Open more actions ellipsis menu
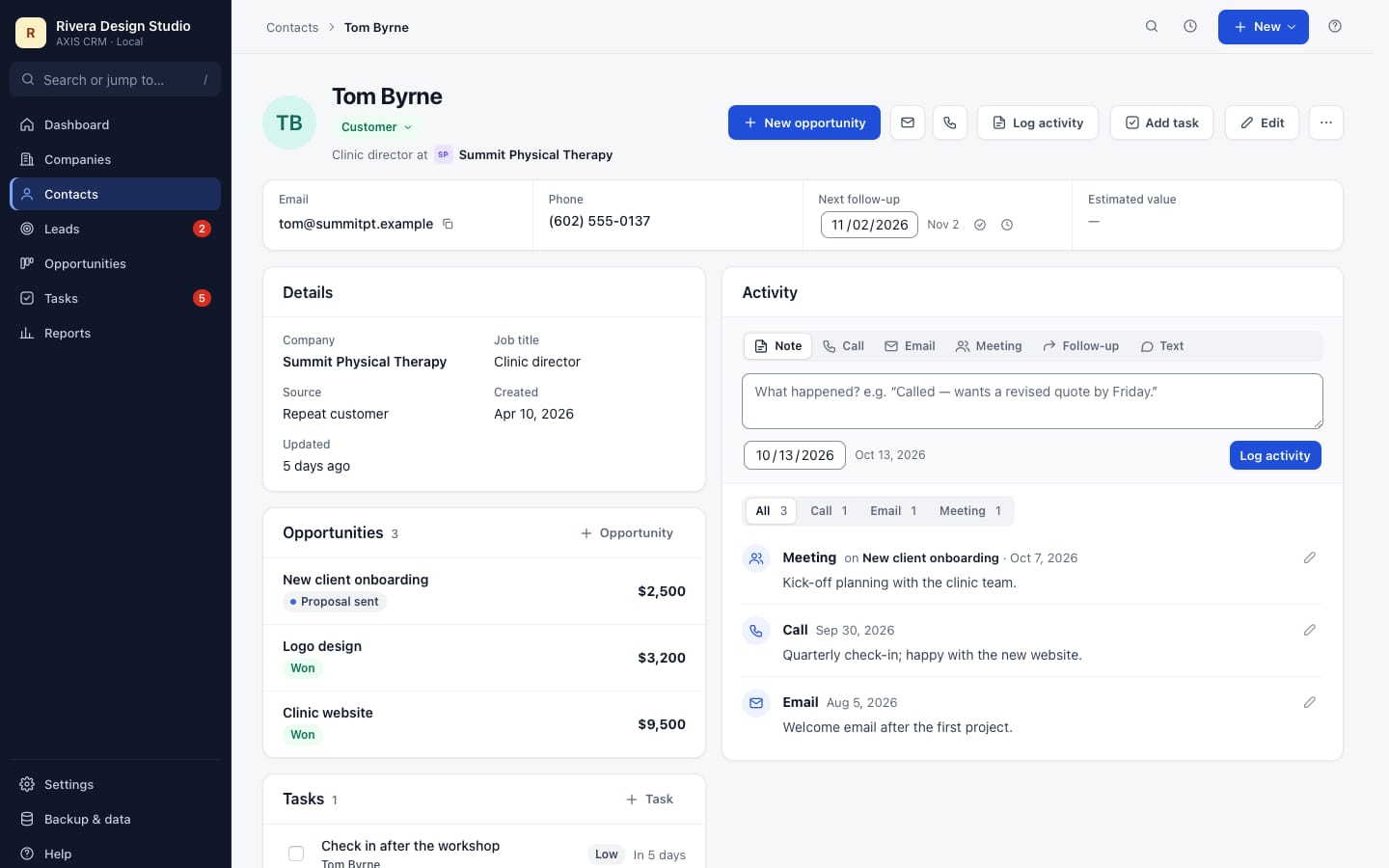Viewport: 1389px width, 868px height. (1326, 122)
